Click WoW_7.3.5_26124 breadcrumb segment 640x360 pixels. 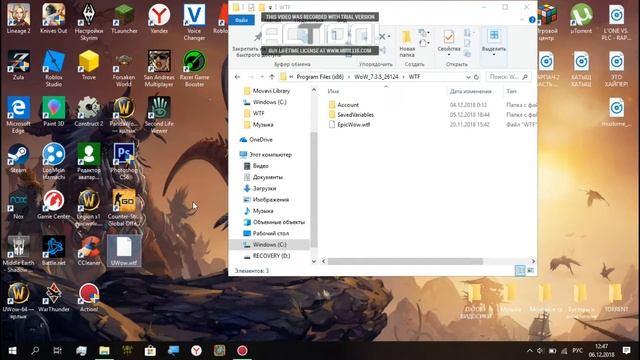pyautogui.click(x=376, y=77)
